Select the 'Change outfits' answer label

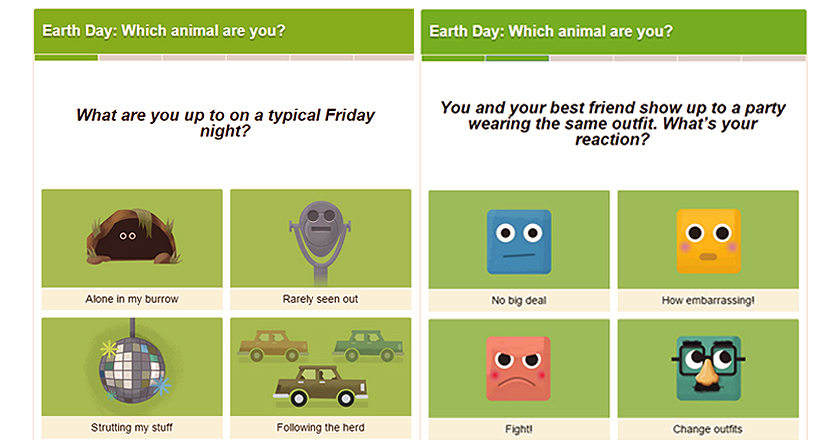coord(708,429)
